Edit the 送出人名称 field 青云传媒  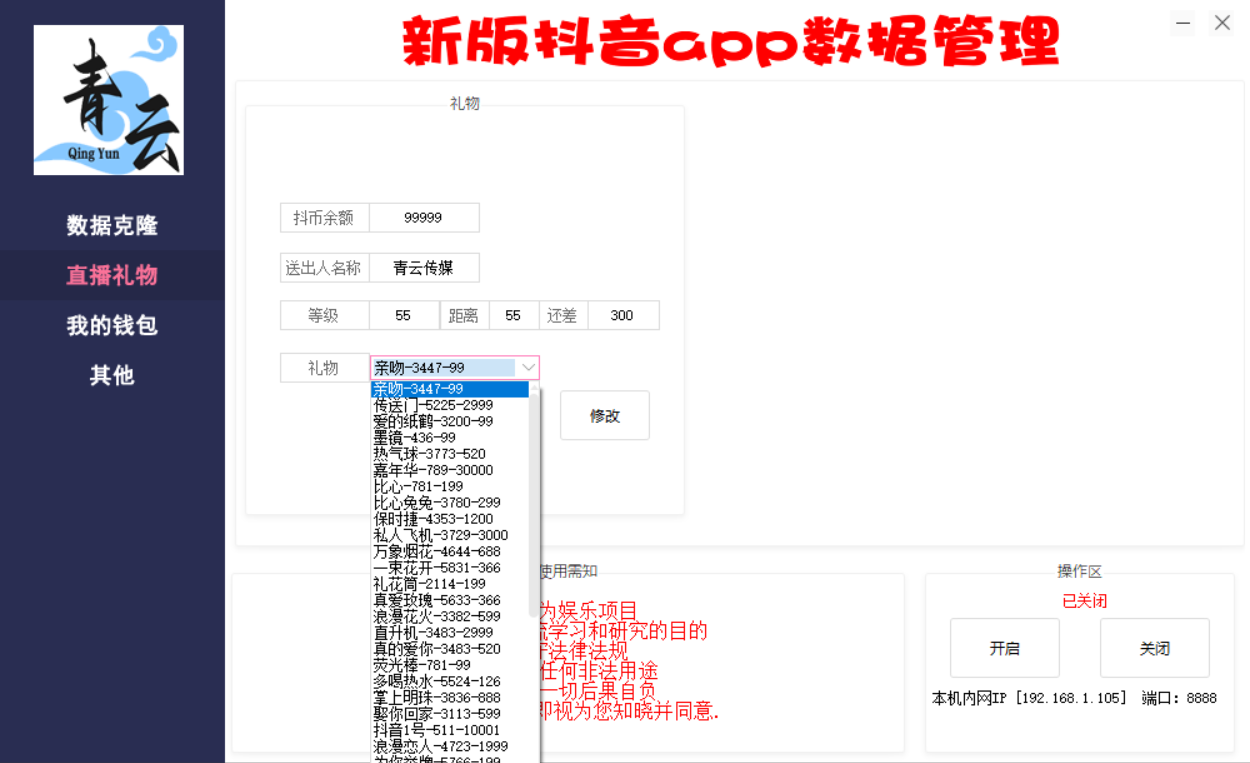point(424,267)
